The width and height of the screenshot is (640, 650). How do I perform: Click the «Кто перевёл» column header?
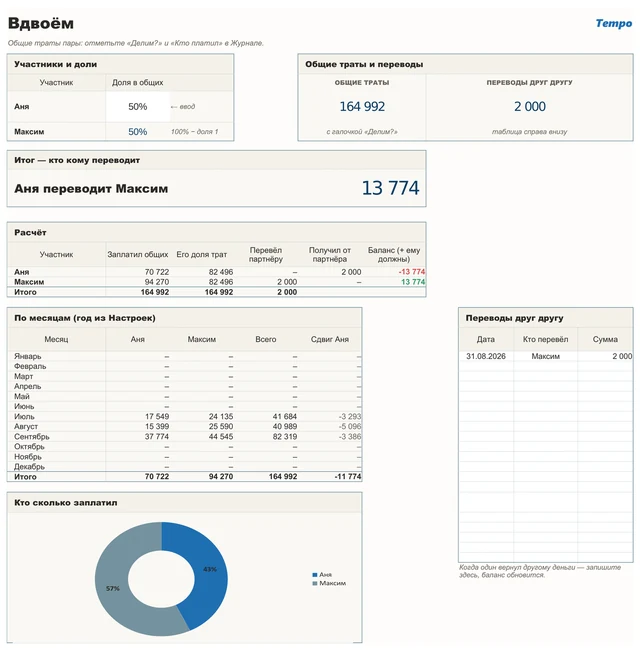tap(545, 340)
